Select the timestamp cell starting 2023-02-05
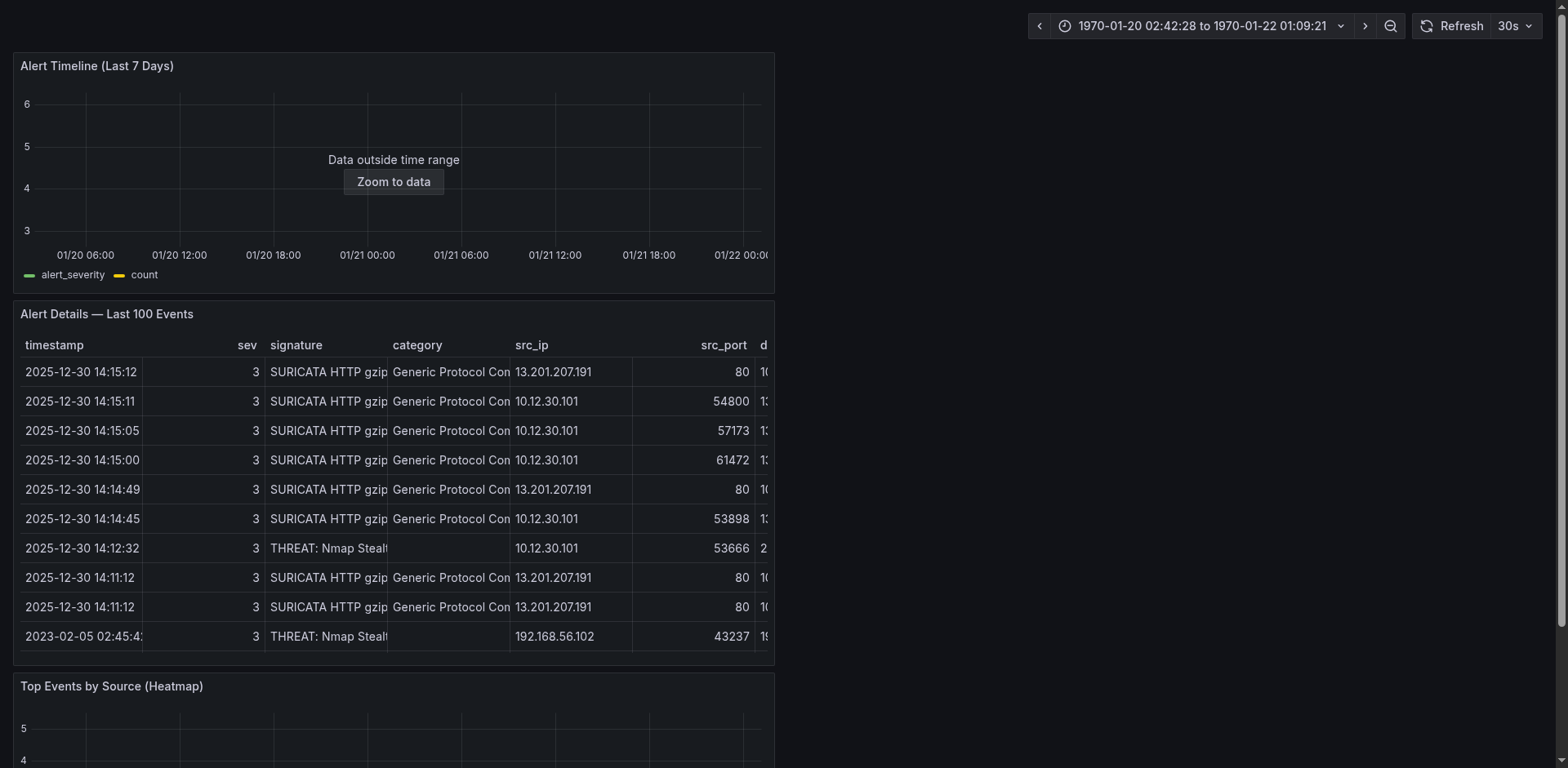This screenshot has width=1568, height=768. (81, 637)
